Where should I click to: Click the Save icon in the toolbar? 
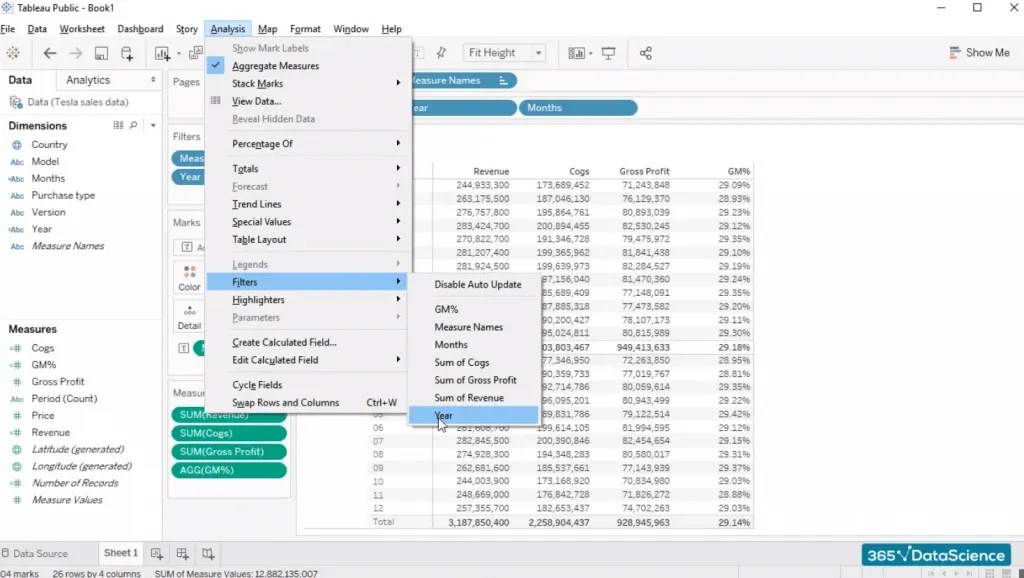101,52
